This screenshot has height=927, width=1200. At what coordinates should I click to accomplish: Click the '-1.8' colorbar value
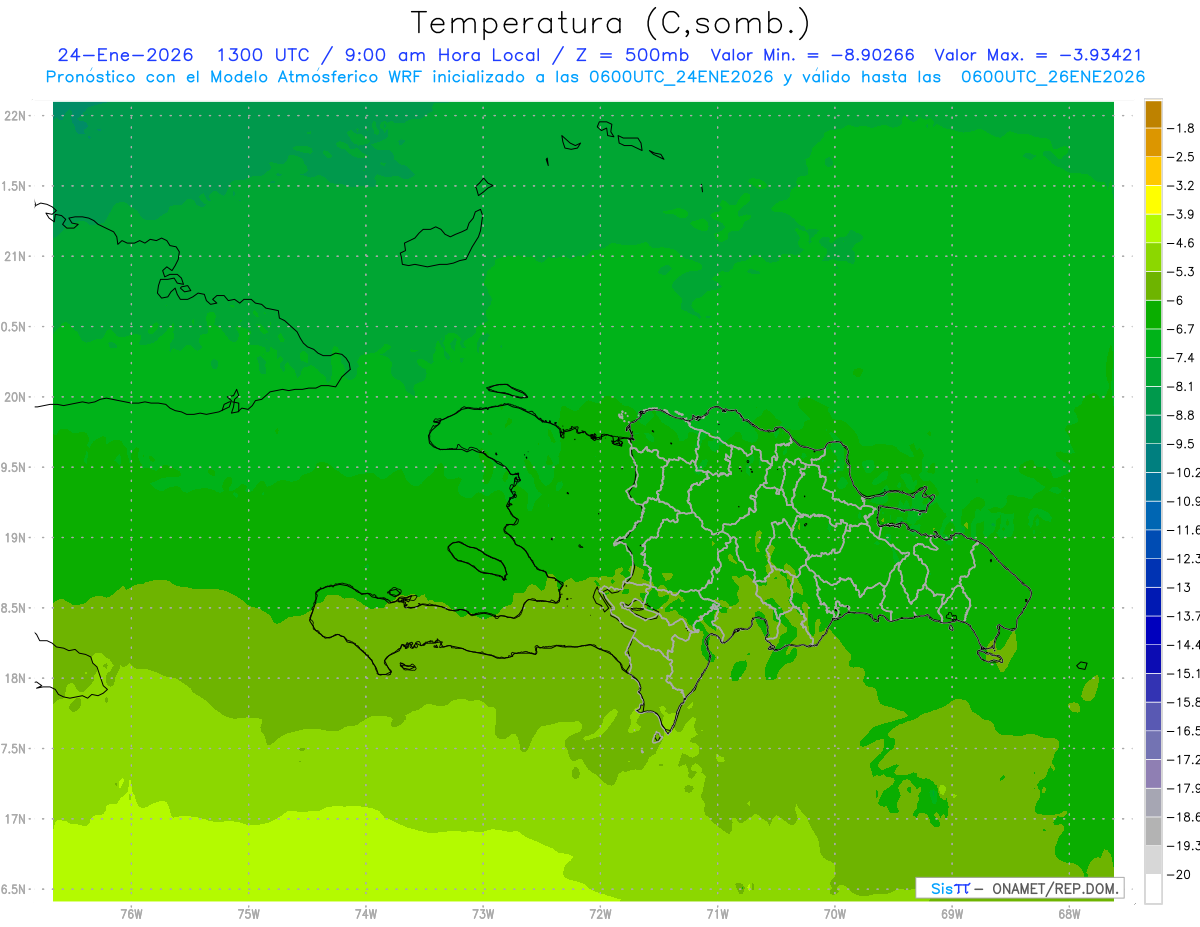[1181, 128]
